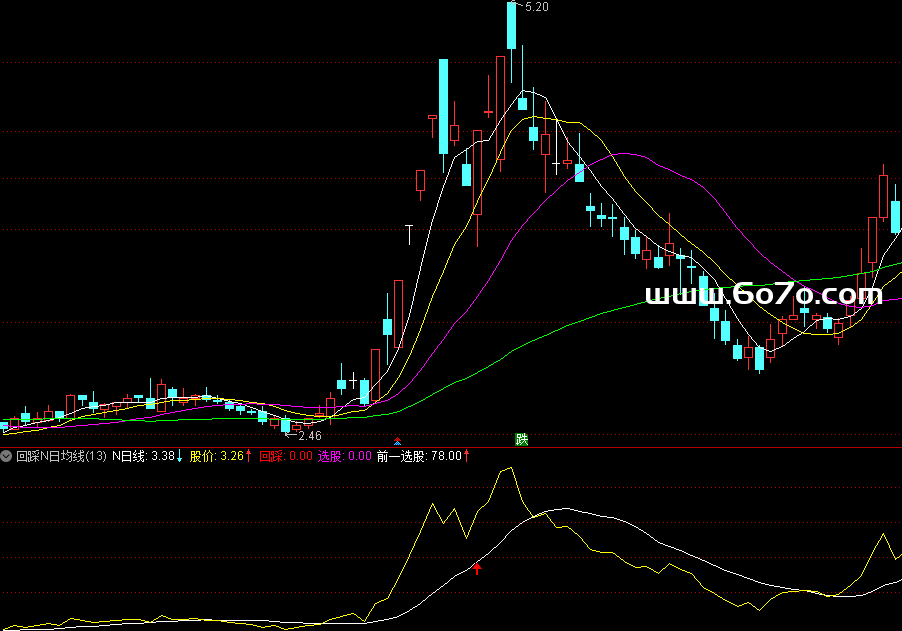Viewport: 902px width, 631px height.
Task: Select the N日线 3.38 value readout
Action: (142, 456)
